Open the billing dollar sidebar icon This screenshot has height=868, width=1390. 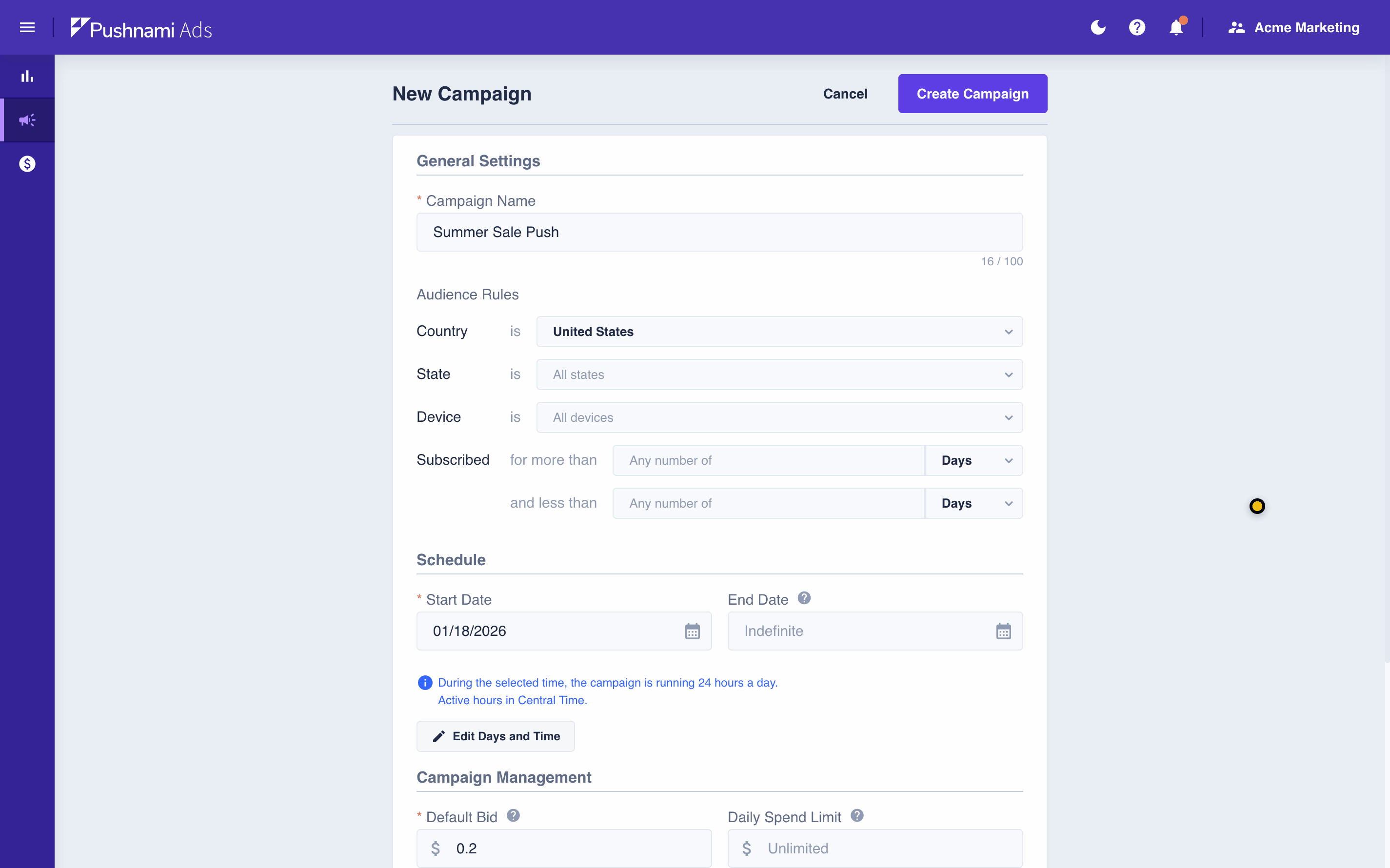pos(27,164)
